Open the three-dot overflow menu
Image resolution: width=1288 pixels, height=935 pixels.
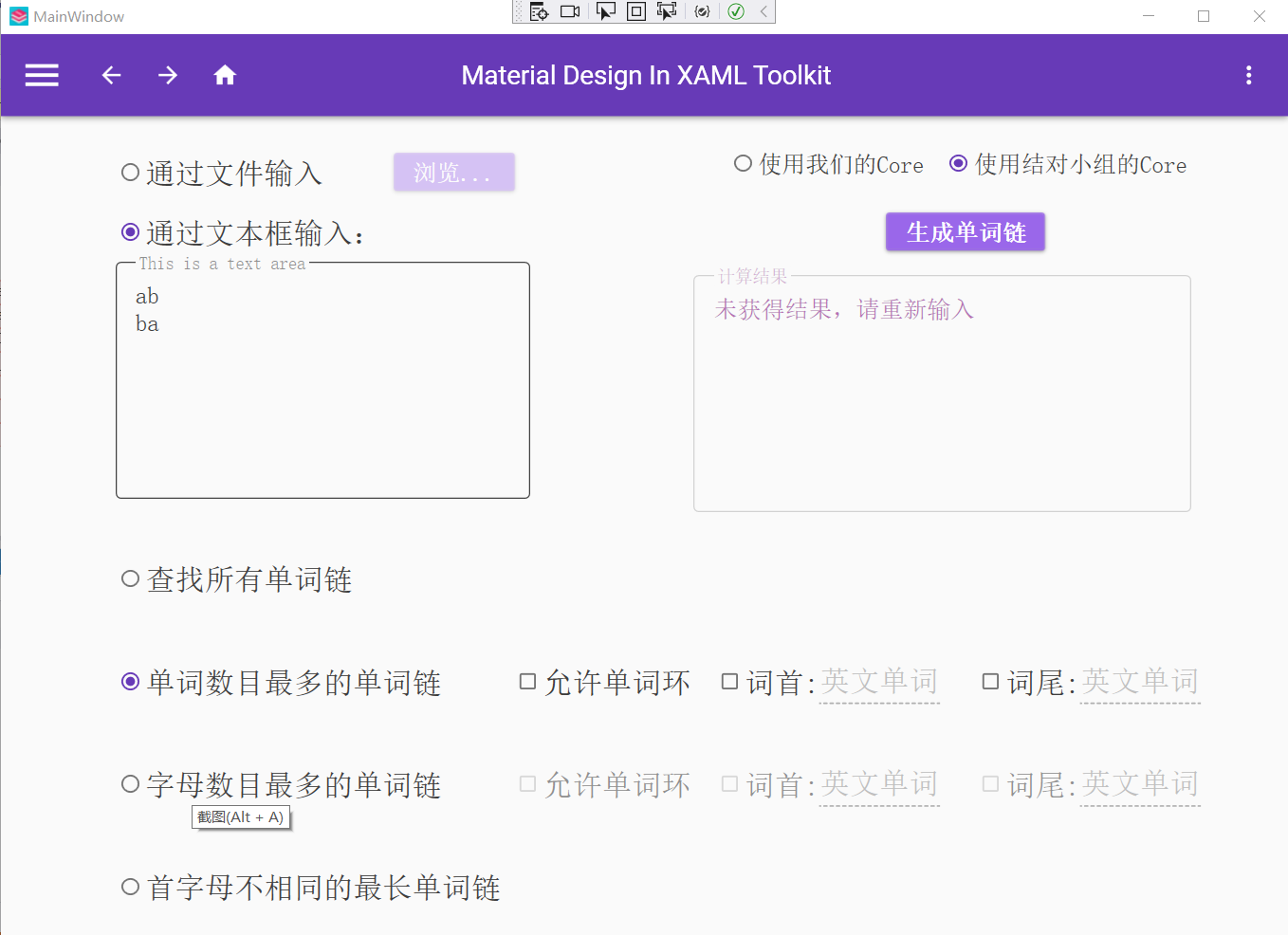(x=1248, y=75)
